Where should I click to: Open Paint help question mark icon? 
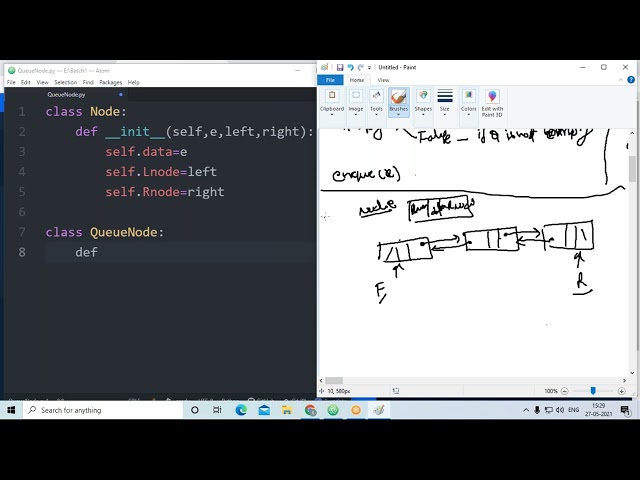[x=631, y=80]
